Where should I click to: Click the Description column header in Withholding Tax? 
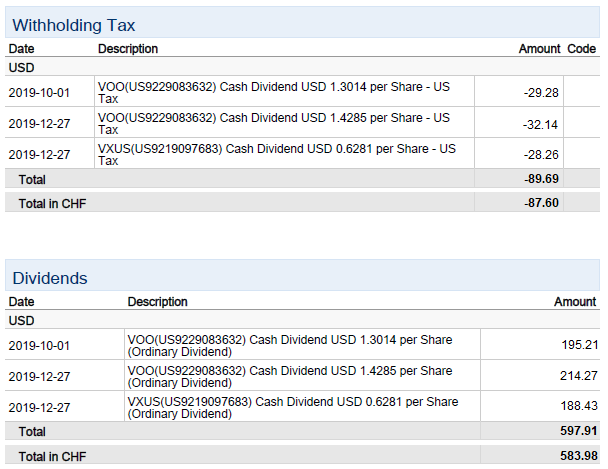[x=128, y=49]
